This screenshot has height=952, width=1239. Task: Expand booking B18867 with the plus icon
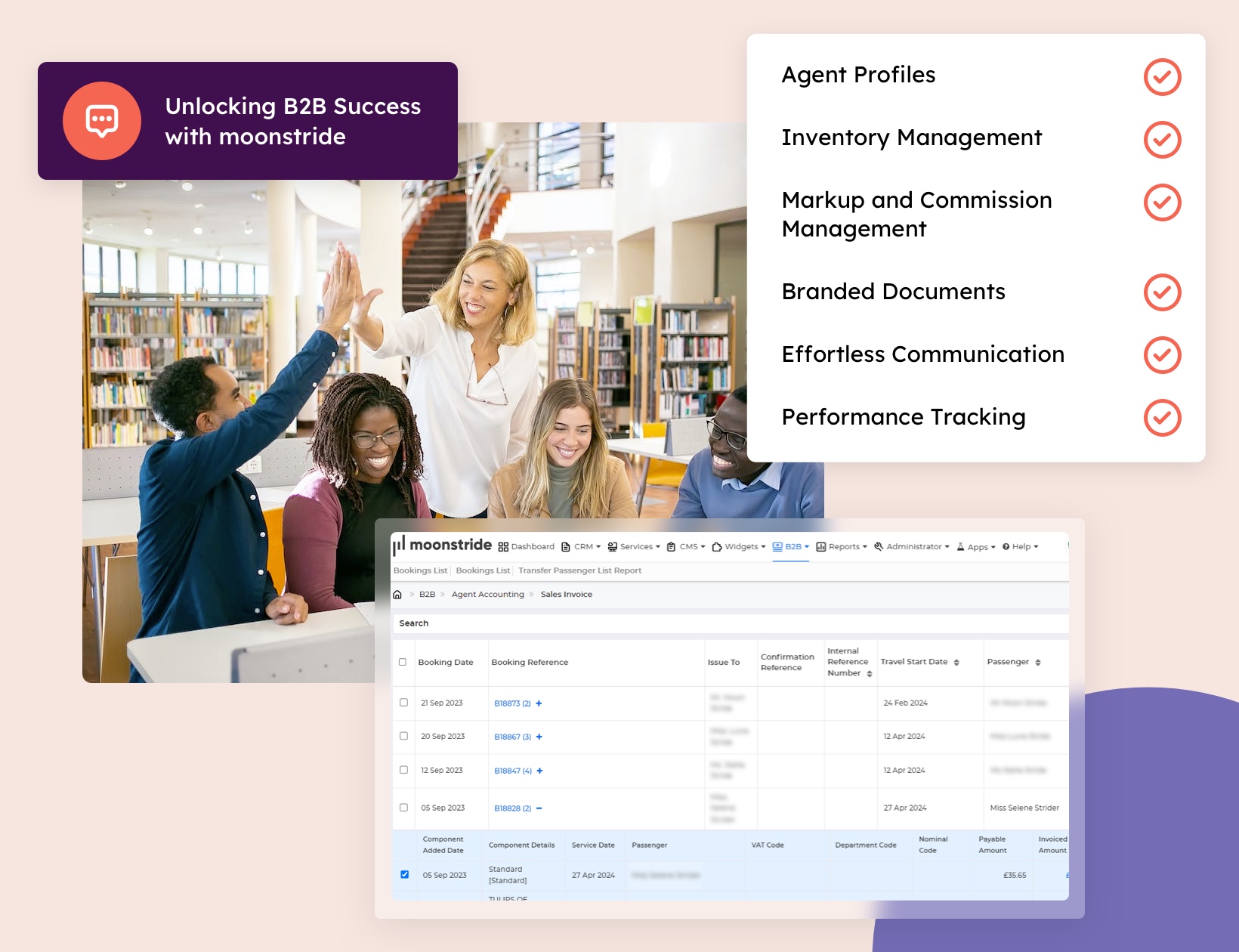tap(539, 737)
